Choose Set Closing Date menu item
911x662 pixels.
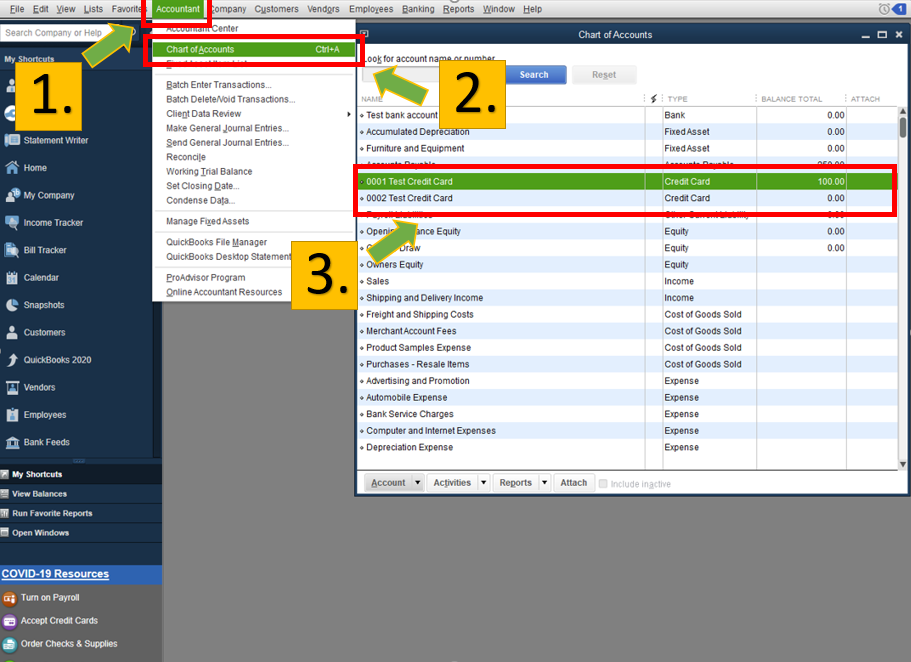[254, 186]
